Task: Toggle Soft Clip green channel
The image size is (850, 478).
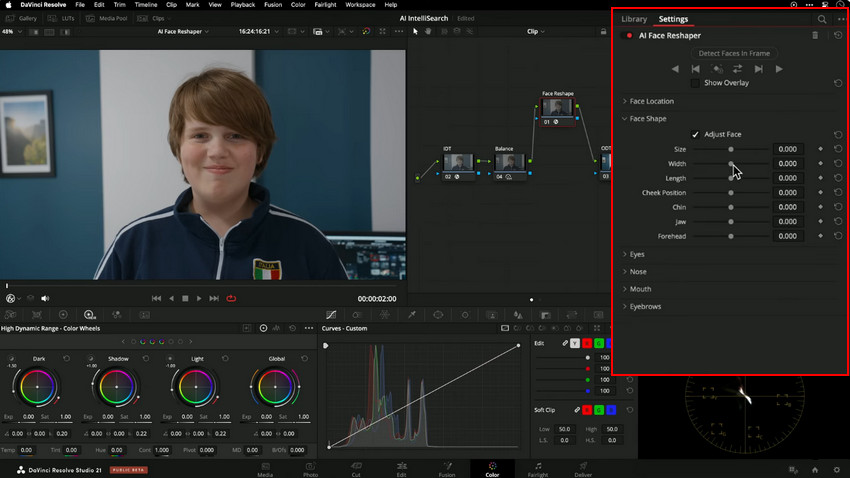Action: (x=598, y=410)
